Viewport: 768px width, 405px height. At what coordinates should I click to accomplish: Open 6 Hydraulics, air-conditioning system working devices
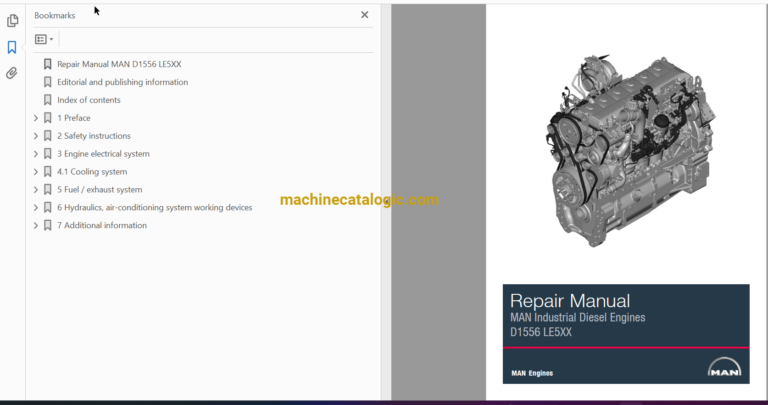(155, 208)
